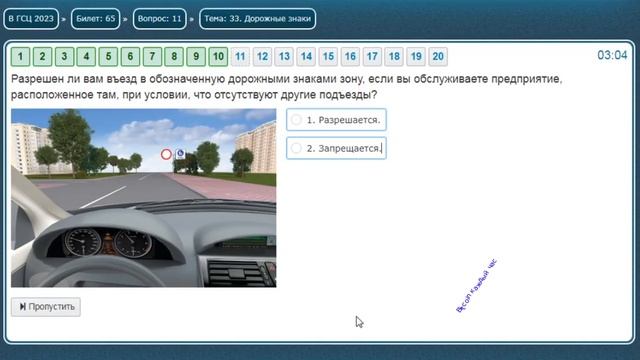Go to question 4
Viewport: 640px width, 360px height.
[x=86, y=56]
